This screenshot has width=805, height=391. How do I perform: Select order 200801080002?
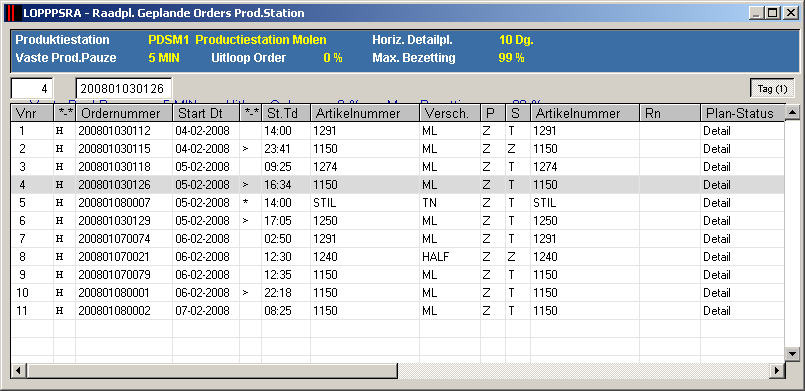click(114, 310)
